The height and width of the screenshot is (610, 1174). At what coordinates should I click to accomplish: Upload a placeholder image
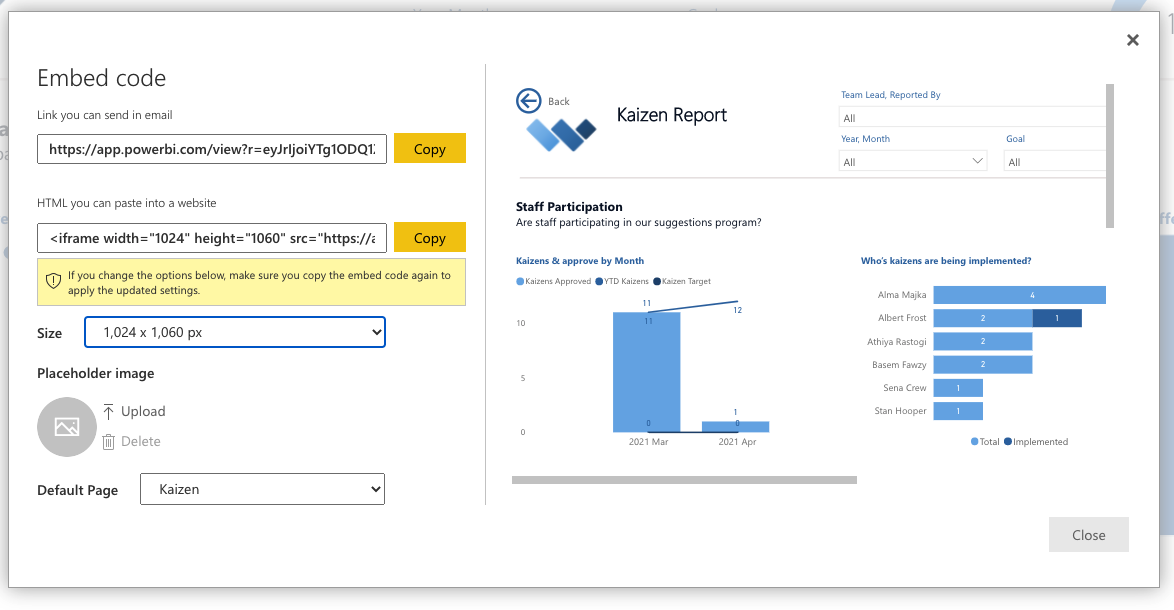134,411
